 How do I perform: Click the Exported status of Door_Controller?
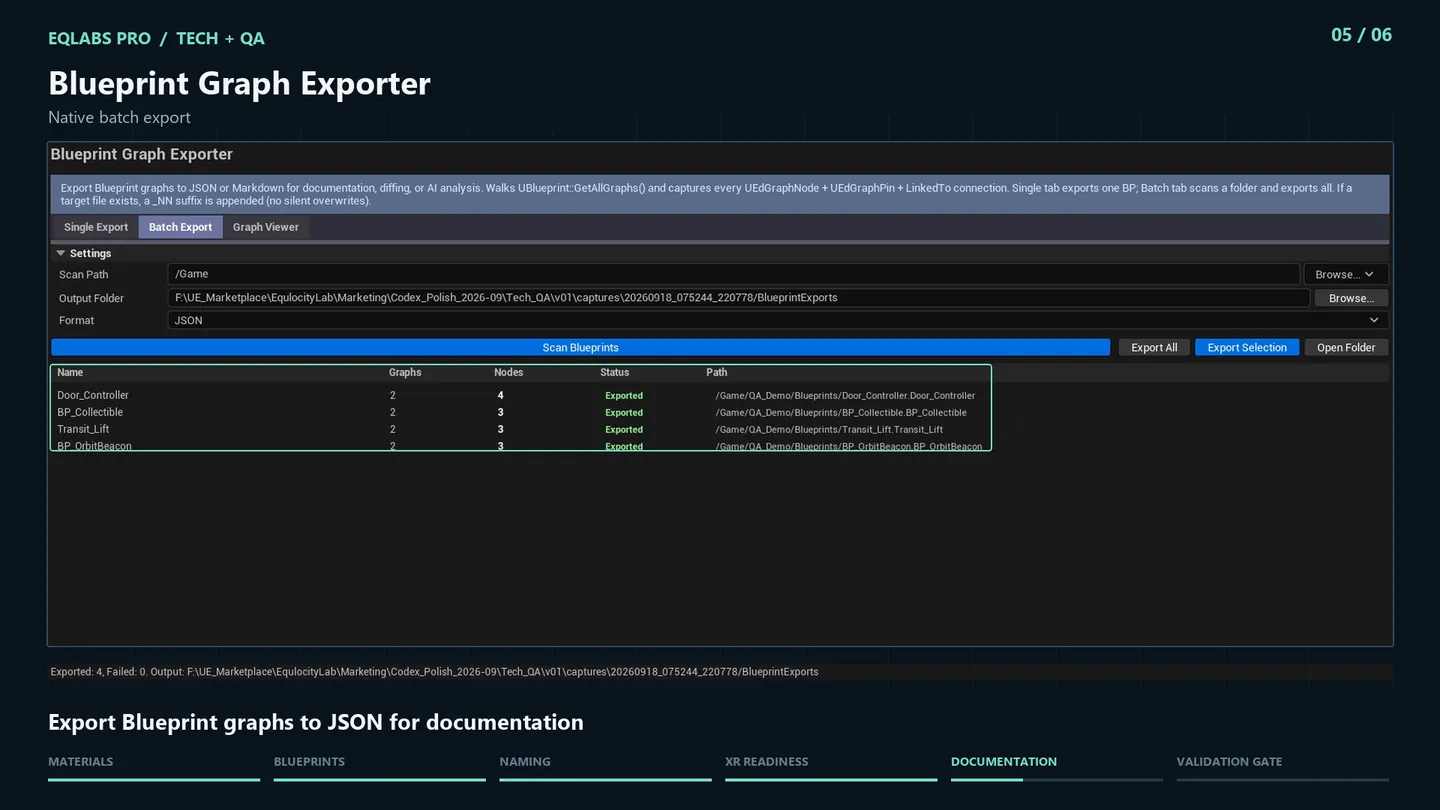coord(624,396)
